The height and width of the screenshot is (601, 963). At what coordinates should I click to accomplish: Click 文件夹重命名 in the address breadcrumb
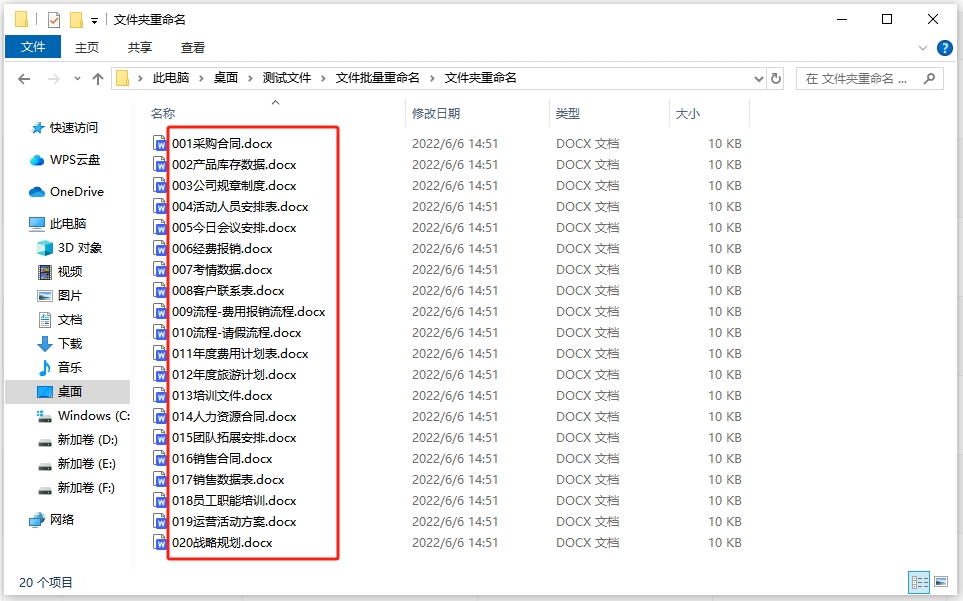point(480,78)
